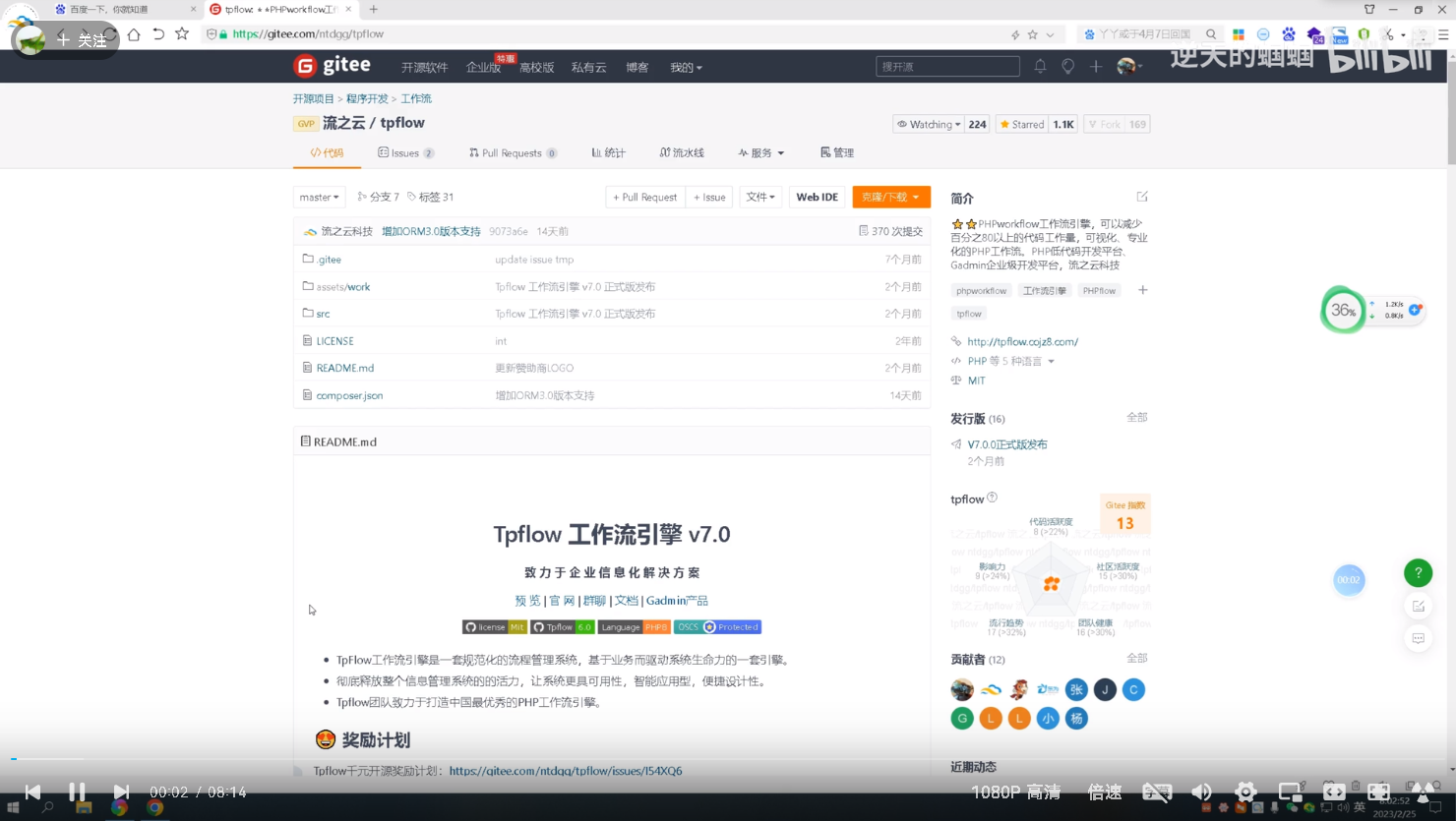The height and width of the screenshot is (821, 1456).
Task: Open a new browser tab
Action: pos(374,9)
